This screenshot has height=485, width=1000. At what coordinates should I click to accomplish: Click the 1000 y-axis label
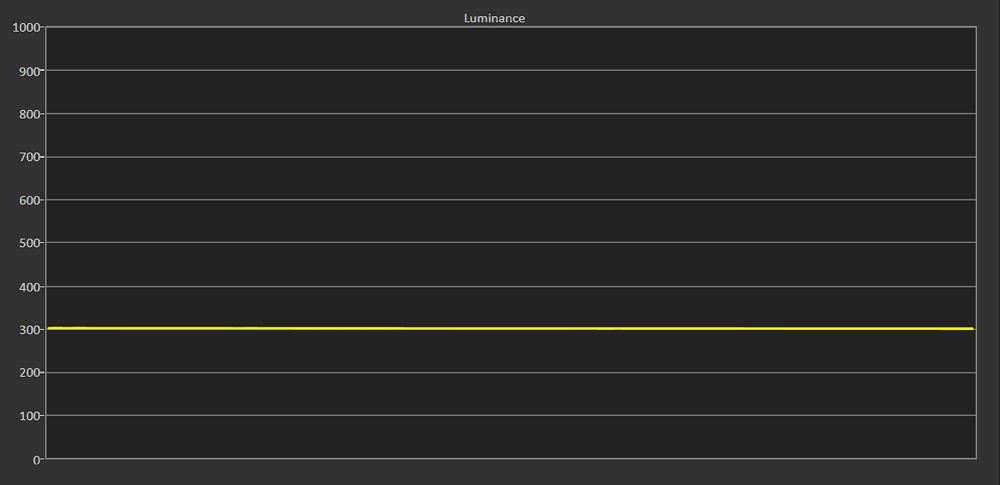pos(25,27)
